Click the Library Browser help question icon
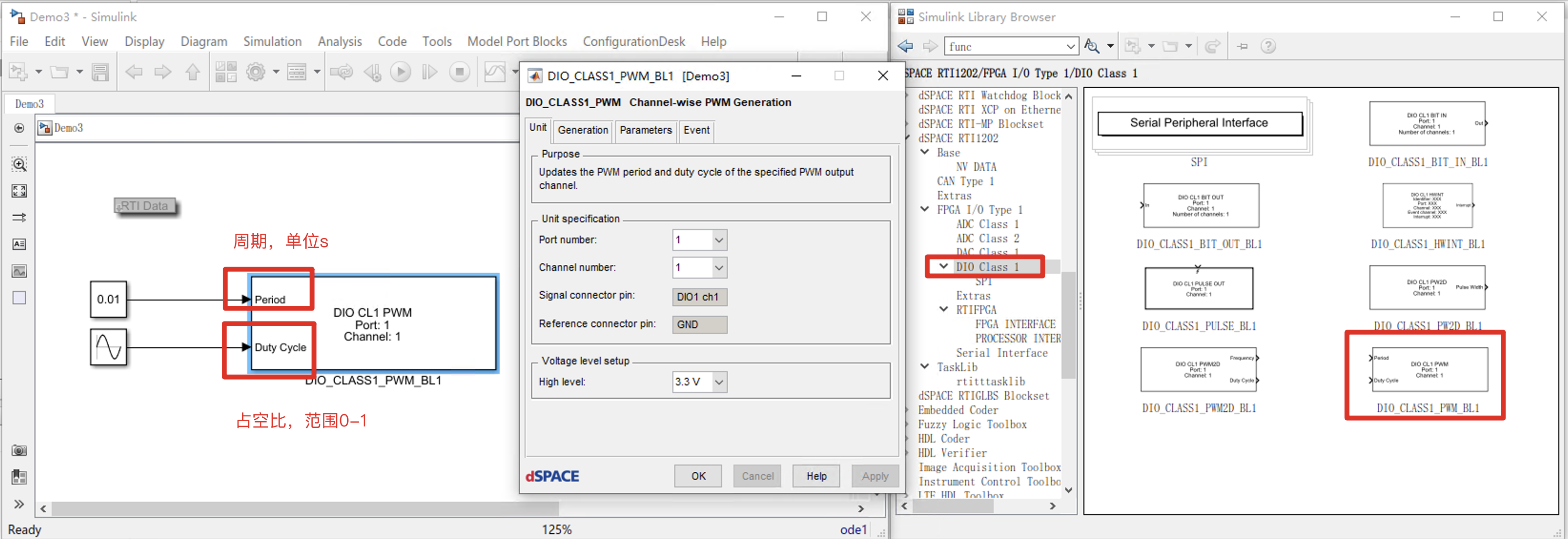The width and height of the screenshot is (1568, 539). point(1268,46)
